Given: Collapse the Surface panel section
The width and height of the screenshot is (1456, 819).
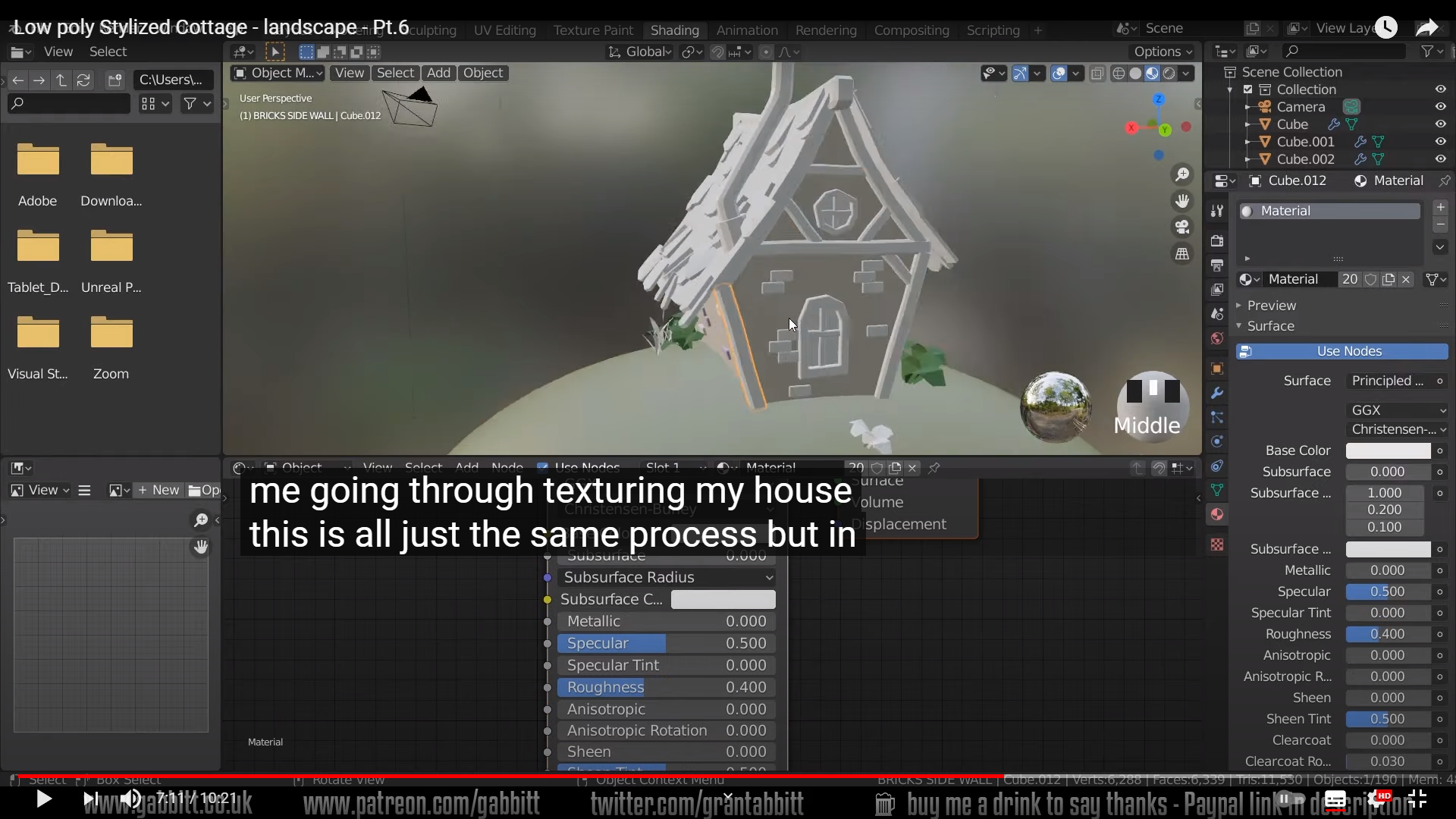Looking at the screenshot, I should [x=1270, y=326].
